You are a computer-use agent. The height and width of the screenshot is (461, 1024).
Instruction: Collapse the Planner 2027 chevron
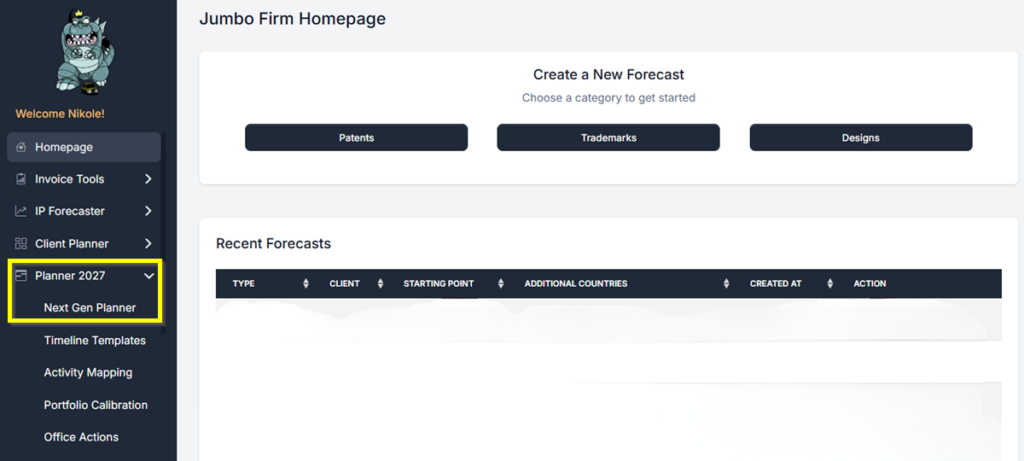(x=149, y=276)
